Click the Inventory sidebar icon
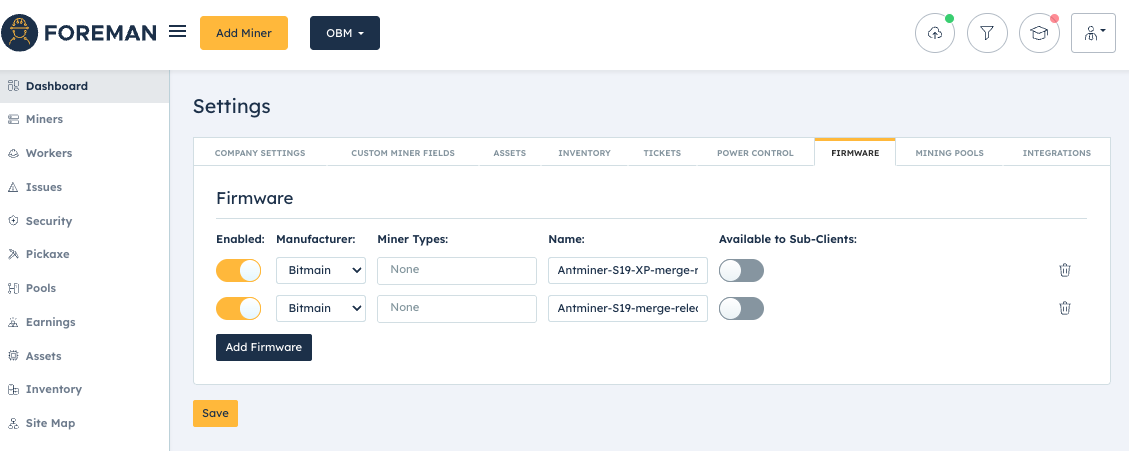The width and height of the screenshot is (1129, 451). pyautogui.click(x=13, y=389)
